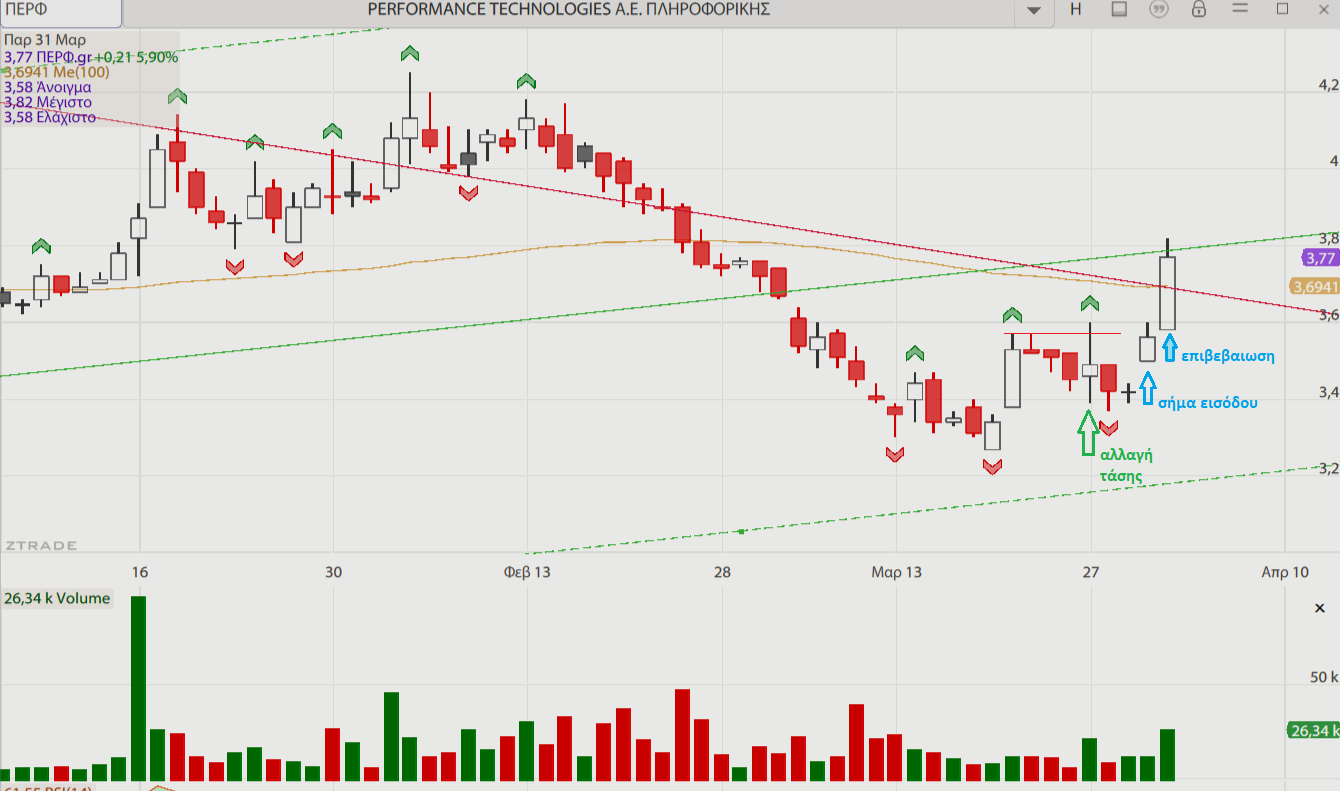Click the tallest green volume bar
1340x791 pixels.
[138, 688]
